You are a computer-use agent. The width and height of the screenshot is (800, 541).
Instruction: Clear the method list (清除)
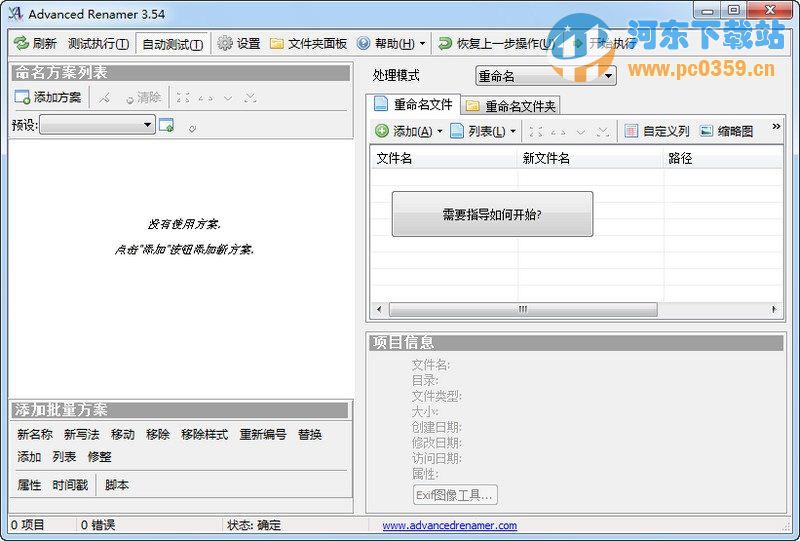pos(143,97)
